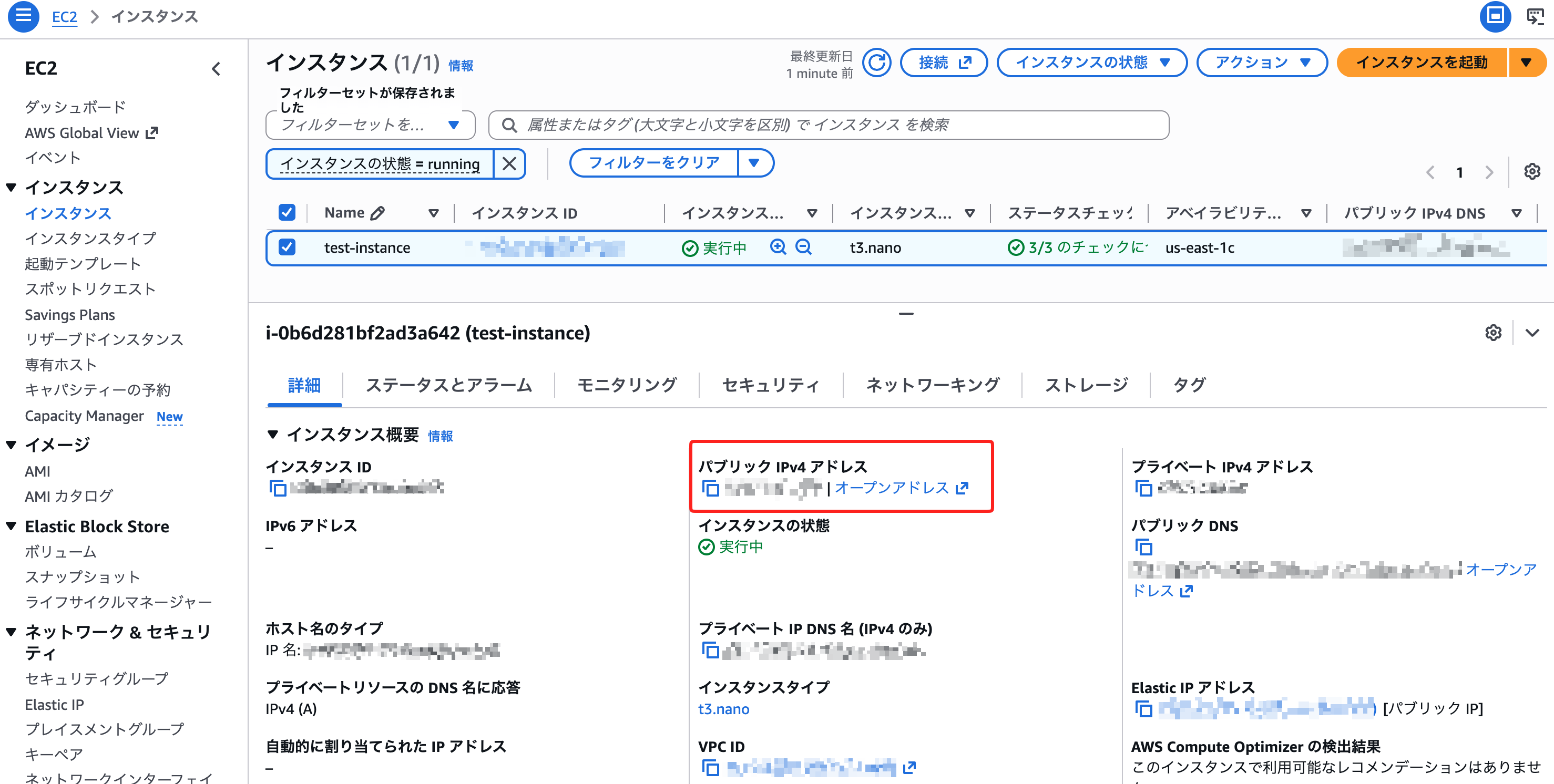The image size is (1554, 784).
Task: Click the top-right support session icon
Action: [x=1535, y=16]
